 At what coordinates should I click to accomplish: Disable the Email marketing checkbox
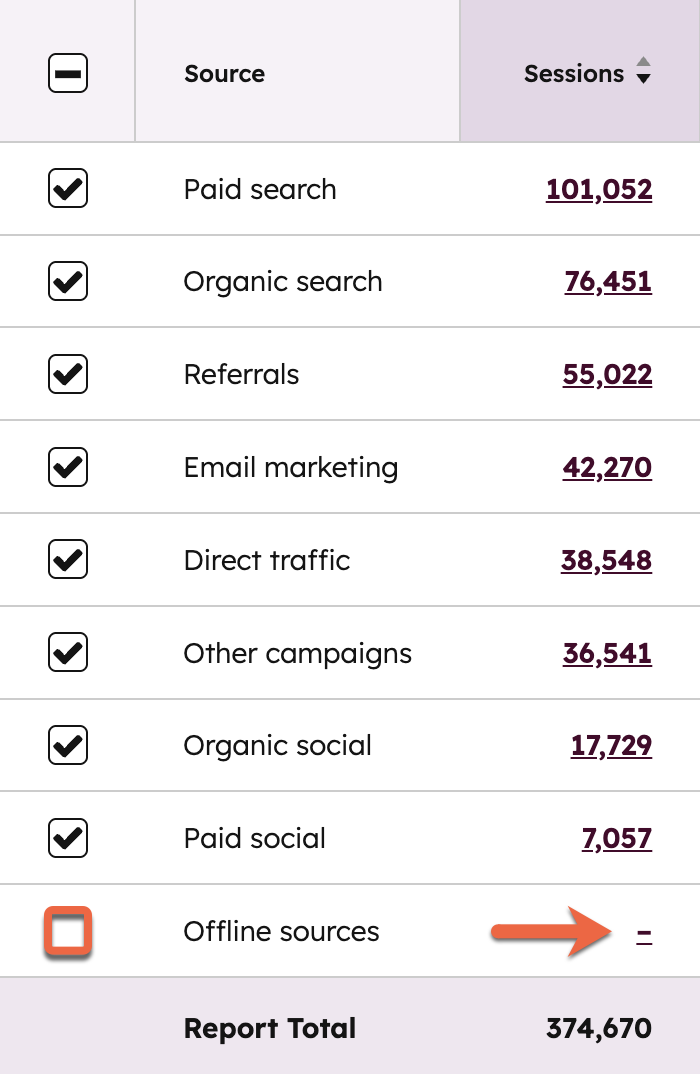point(67,466)
